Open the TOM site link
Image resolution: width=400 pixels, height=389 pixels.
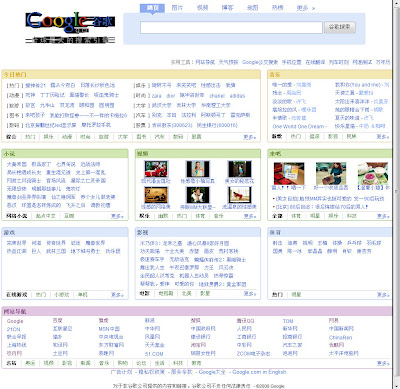(x=288, y=321)
